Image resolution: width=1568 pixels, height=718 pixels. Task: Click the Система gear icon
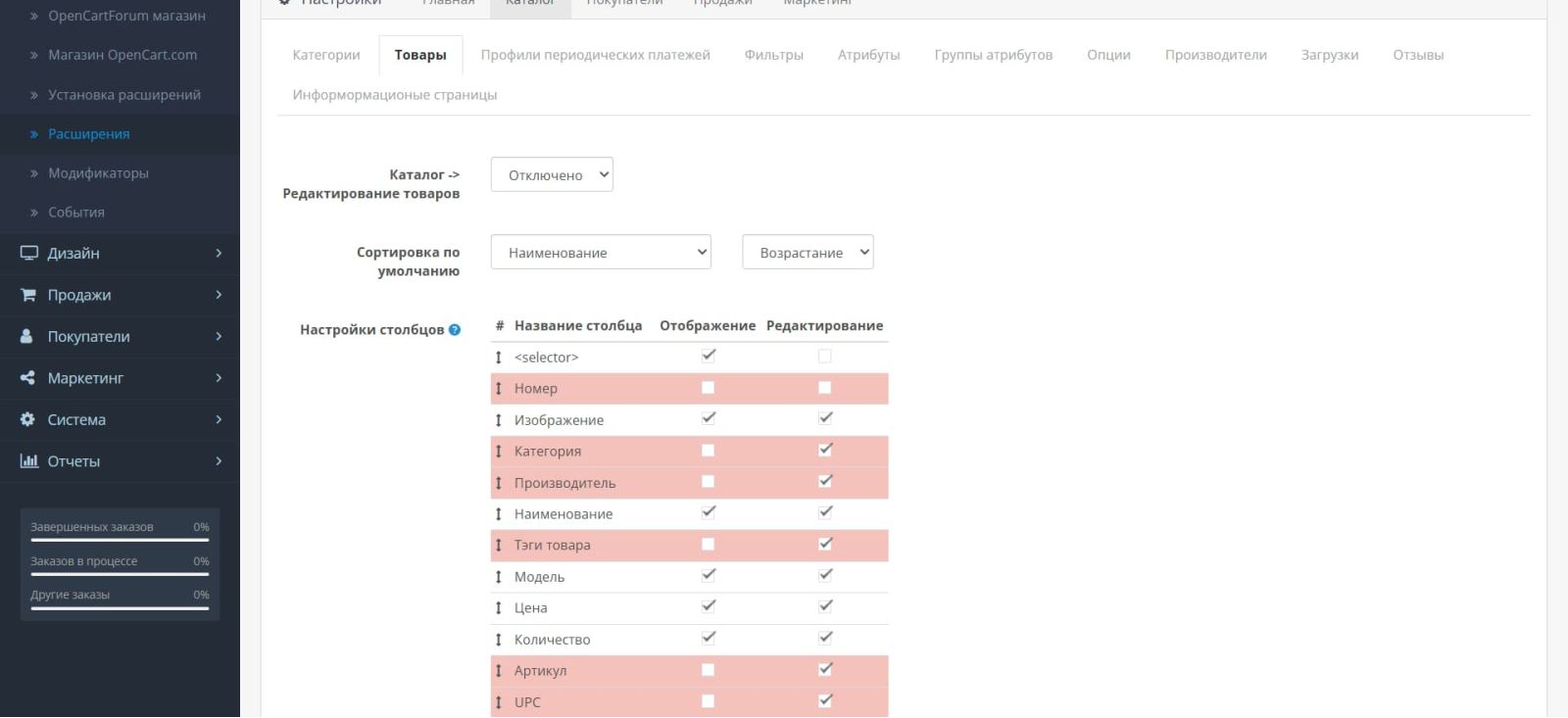click(x=27, y=419)
